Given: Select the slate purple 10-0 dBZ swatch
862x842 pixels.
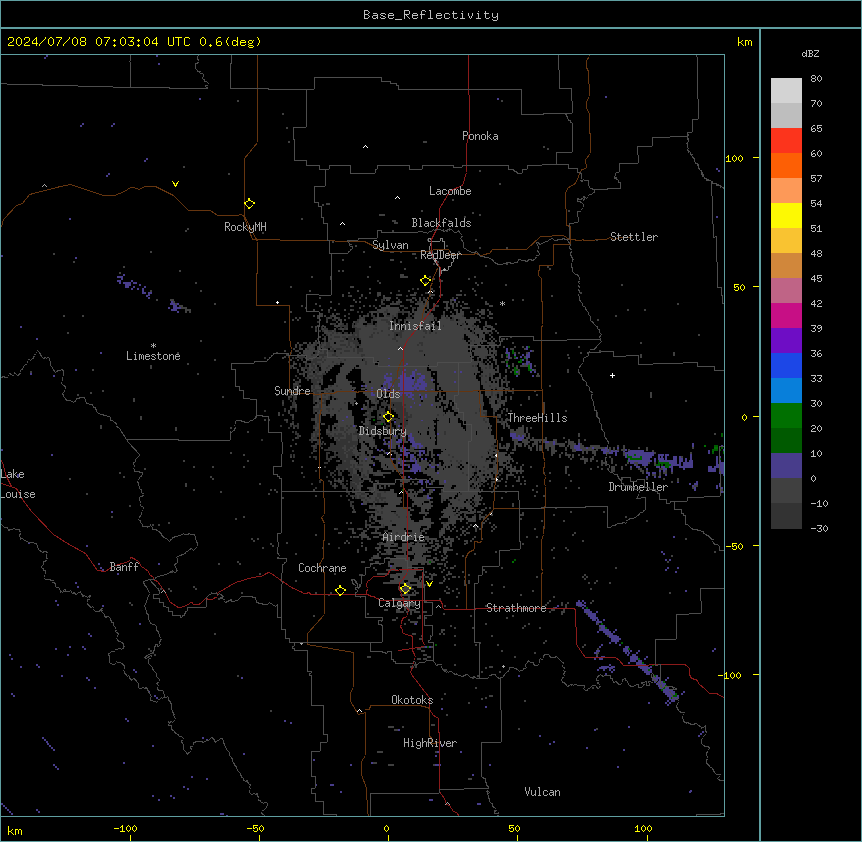Looking at the screenshot, I should point(786,466).
